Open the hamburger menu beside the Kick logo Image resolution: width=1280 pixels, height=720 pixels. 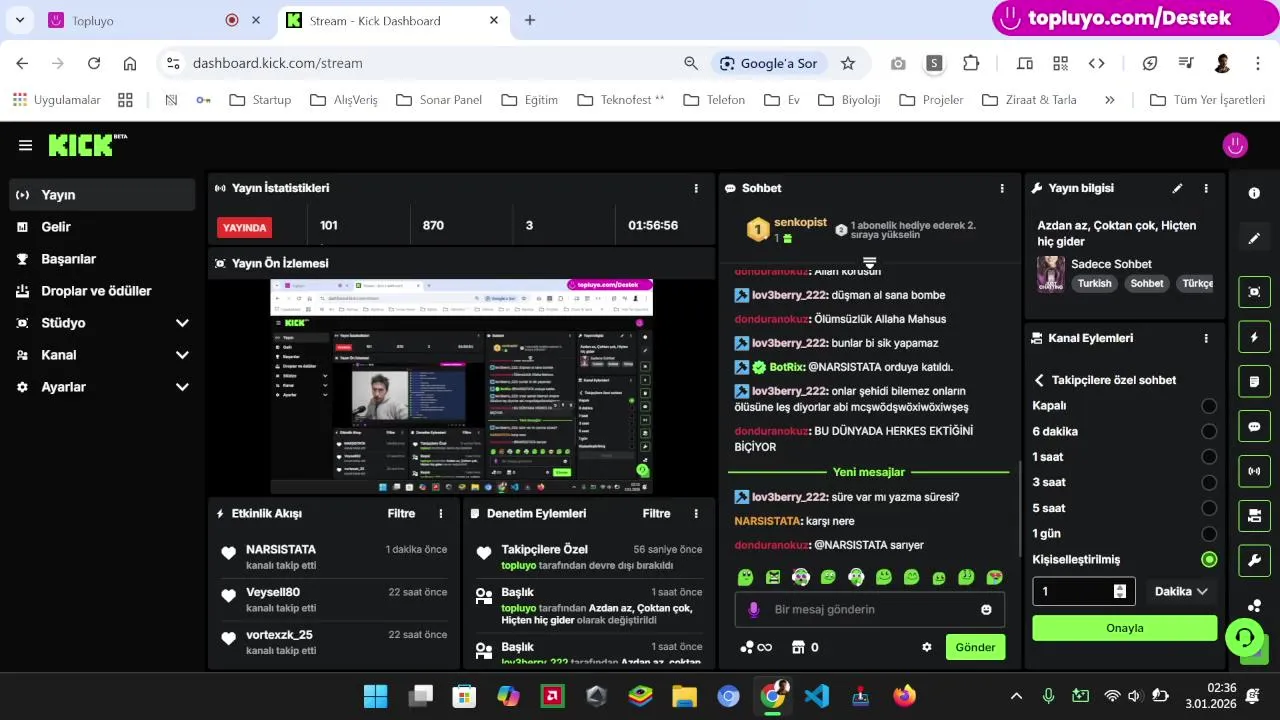[x=25, y=145]
